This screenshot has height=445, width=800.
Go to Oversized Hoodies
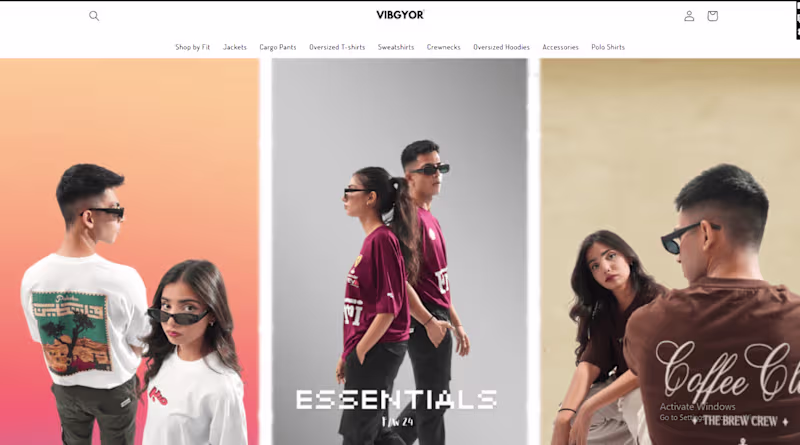point(501,47)
